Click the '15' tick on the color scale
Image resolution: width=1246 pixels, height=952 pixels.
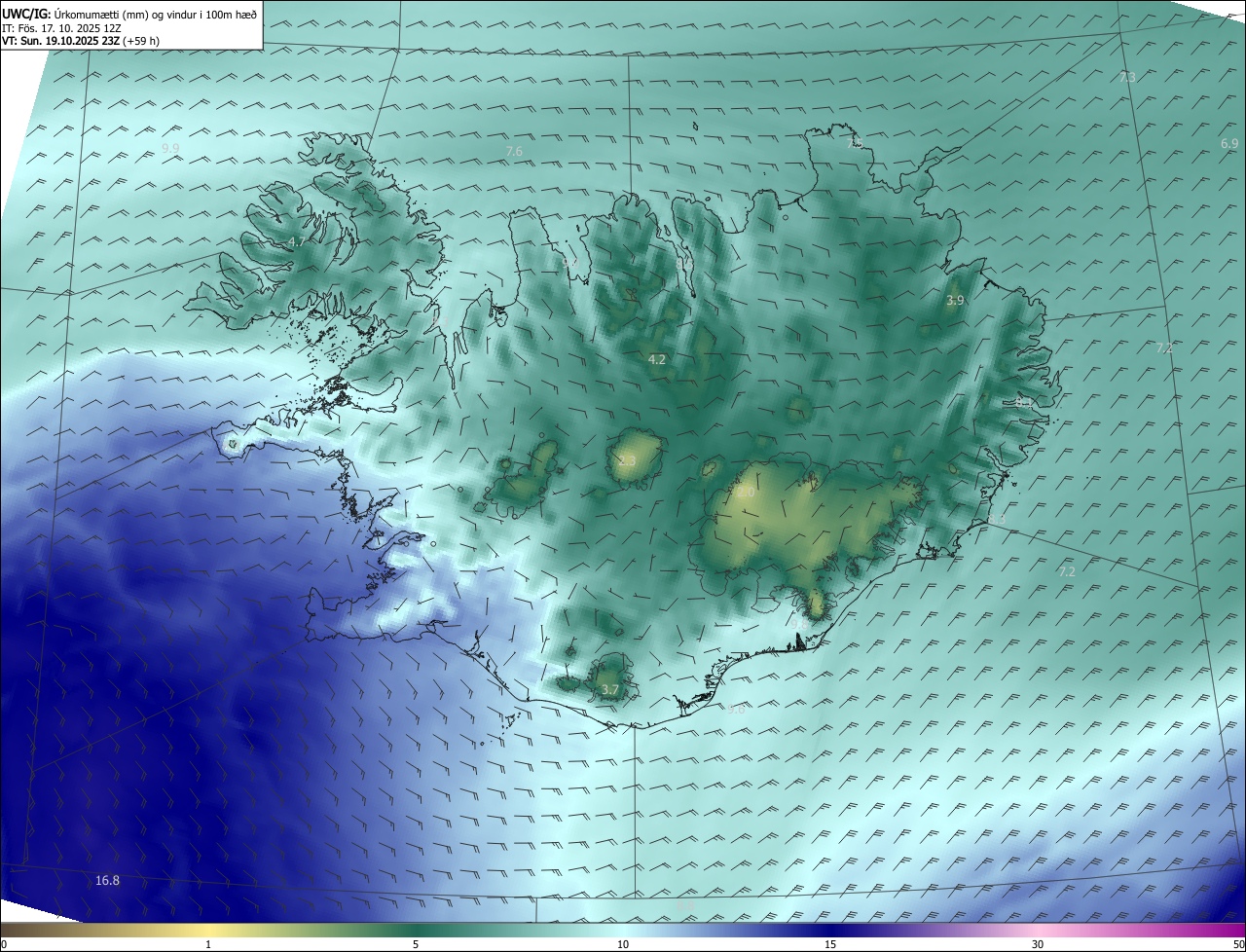830,945
